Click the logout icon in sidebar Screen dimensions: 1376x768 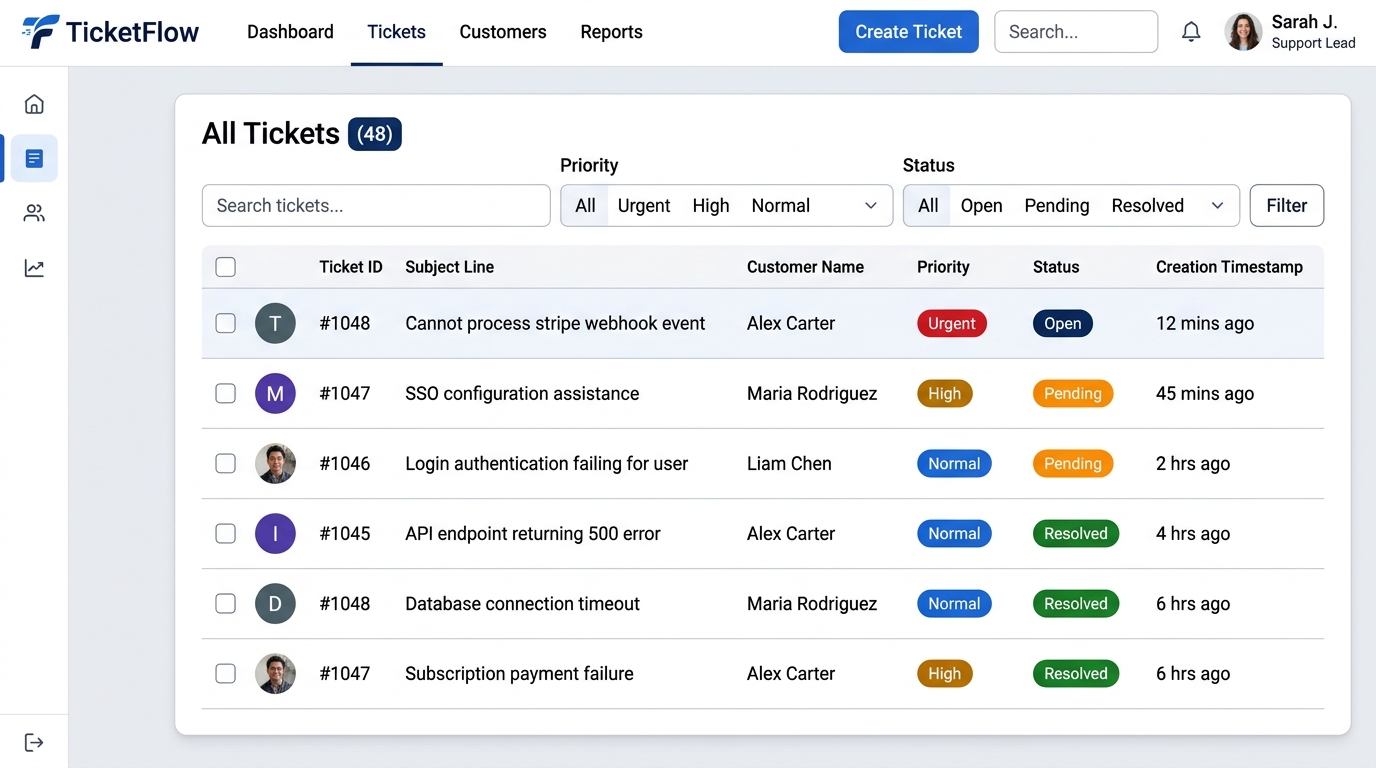34,742
